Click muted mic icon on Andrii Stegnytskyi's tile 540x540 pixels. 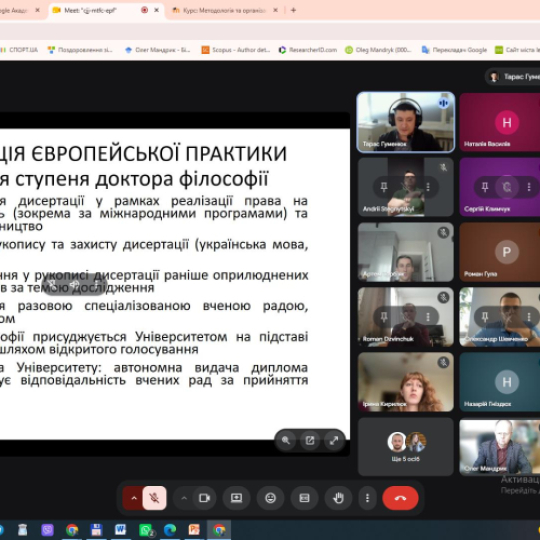(x=444, y=168)
